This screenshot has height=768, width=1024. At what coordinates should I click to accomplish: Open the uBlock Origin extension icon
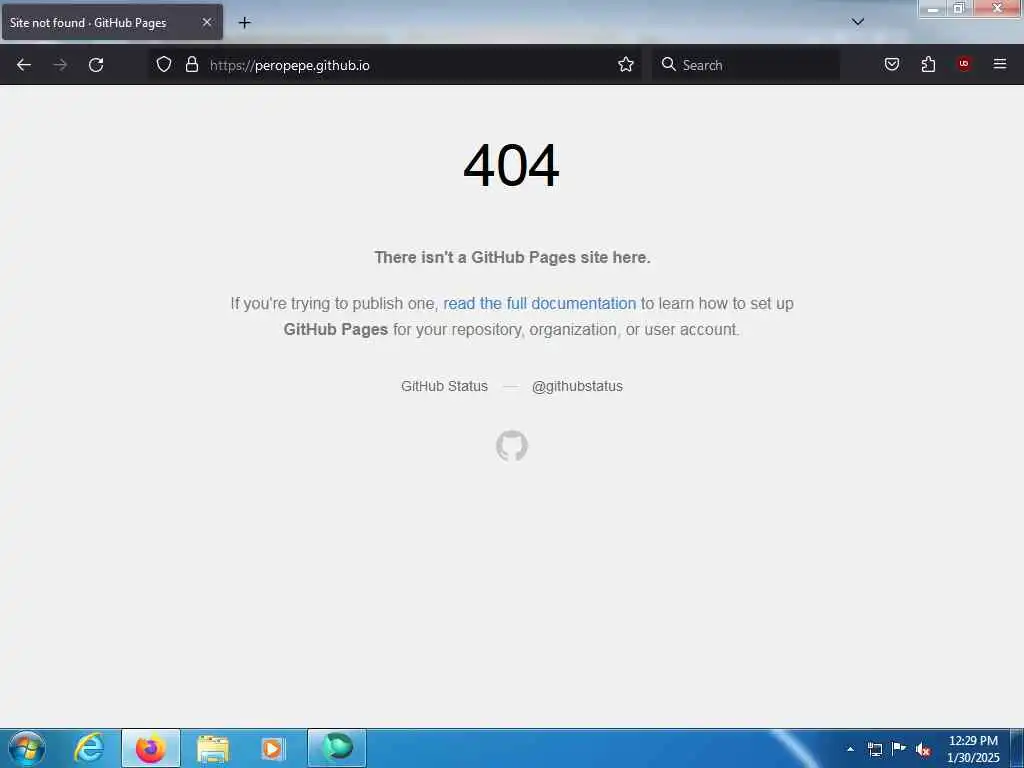pyautogui.click(x=963, y=64)
